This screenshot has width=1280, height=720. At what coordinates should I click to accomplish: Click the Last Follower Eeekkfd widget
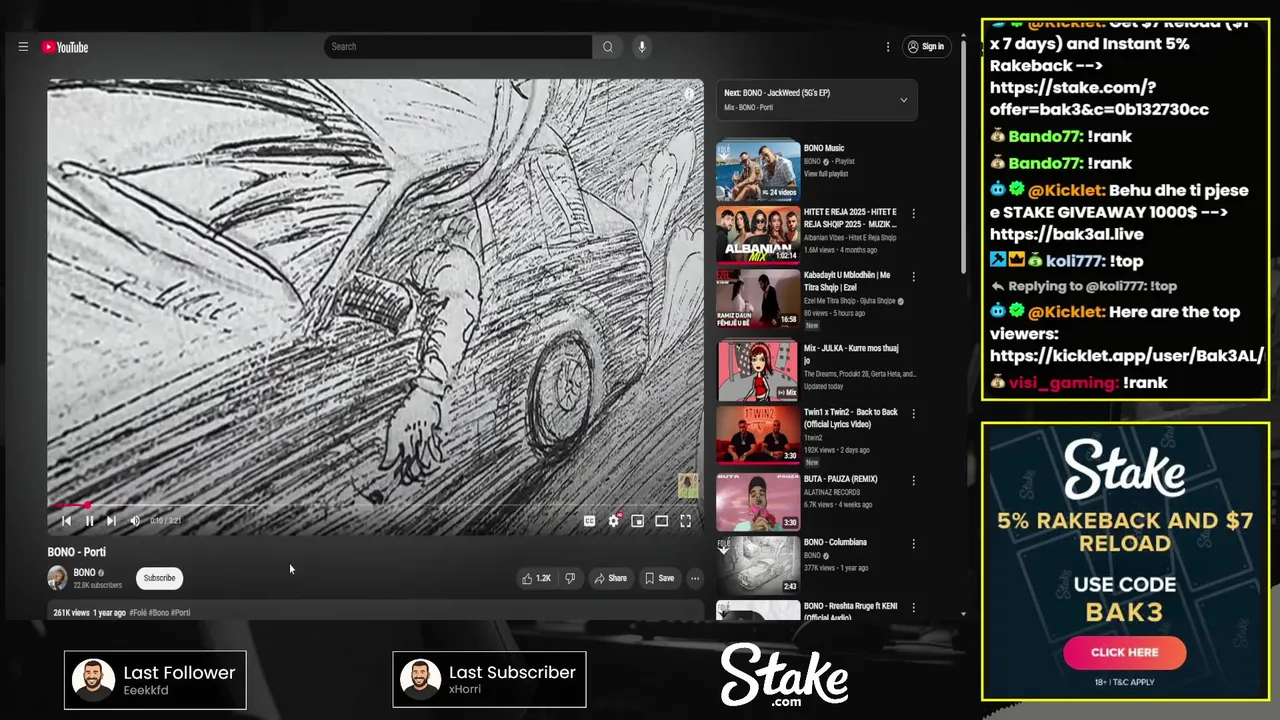(155, 680)
